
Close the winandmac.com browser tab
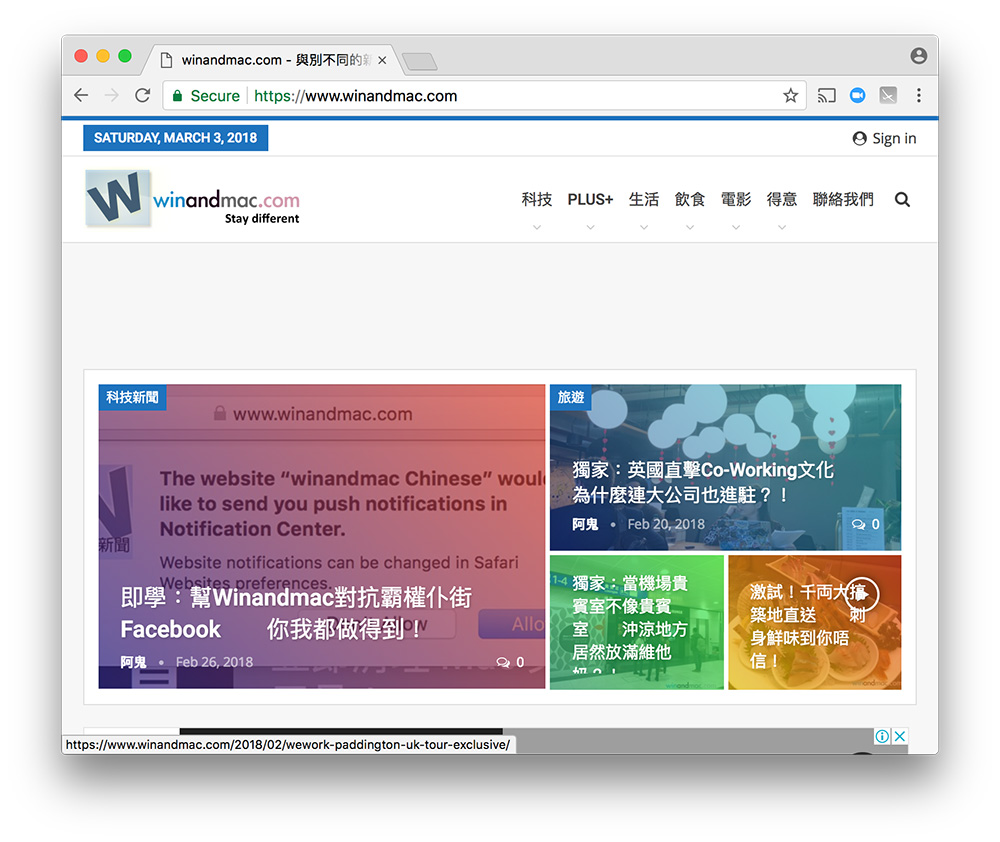(x=382, y=60)
